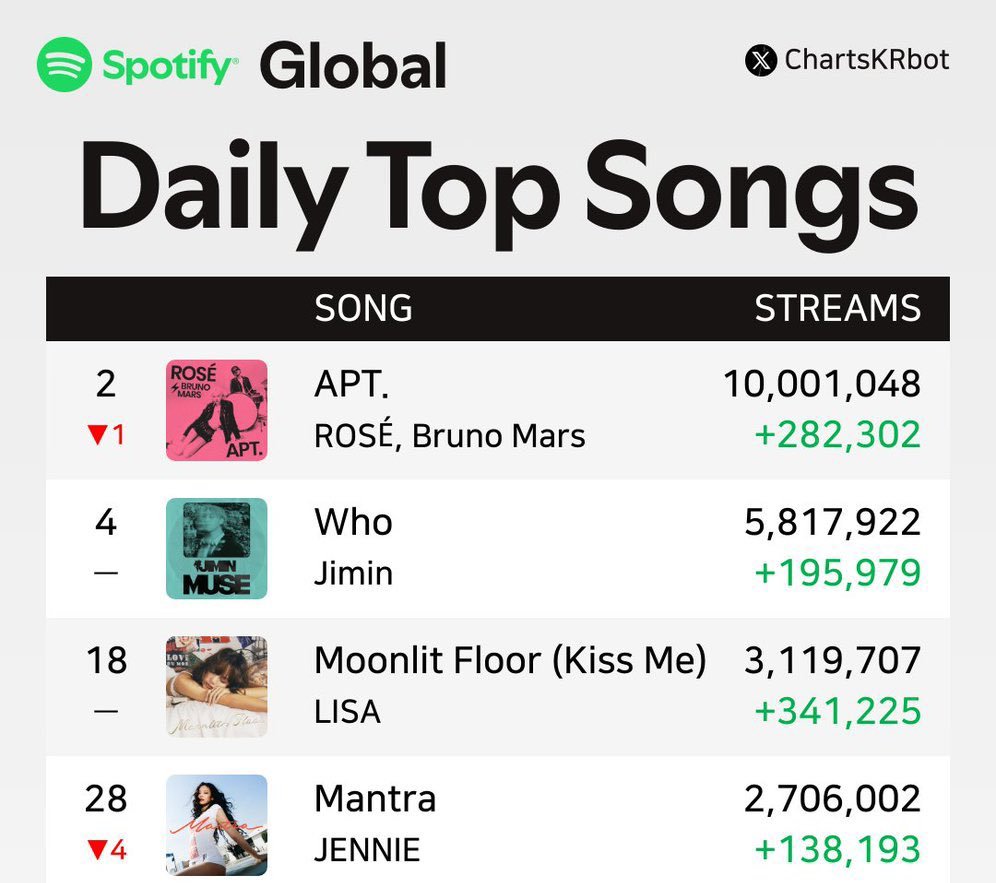Click the red down arrow for Mantra
The width and height of the screenshot is (996, 883).
pos(97,849)
